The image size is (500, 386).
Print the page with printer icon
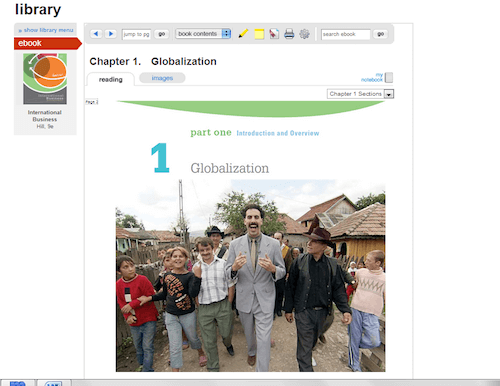pos(289,34)
